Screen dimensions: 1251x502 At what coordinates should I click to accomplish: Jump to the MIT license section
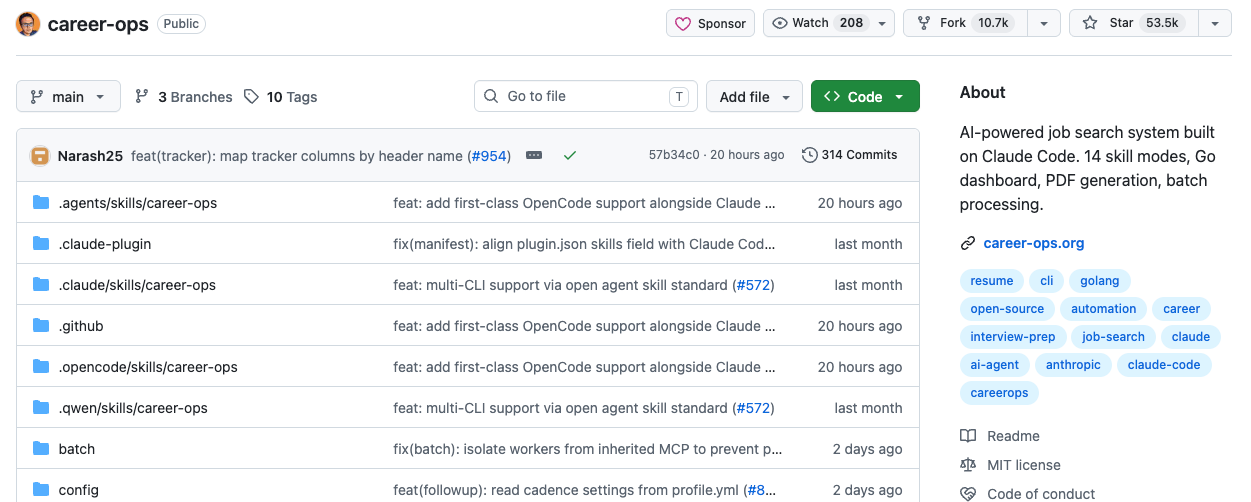(x=1024, y=465)
